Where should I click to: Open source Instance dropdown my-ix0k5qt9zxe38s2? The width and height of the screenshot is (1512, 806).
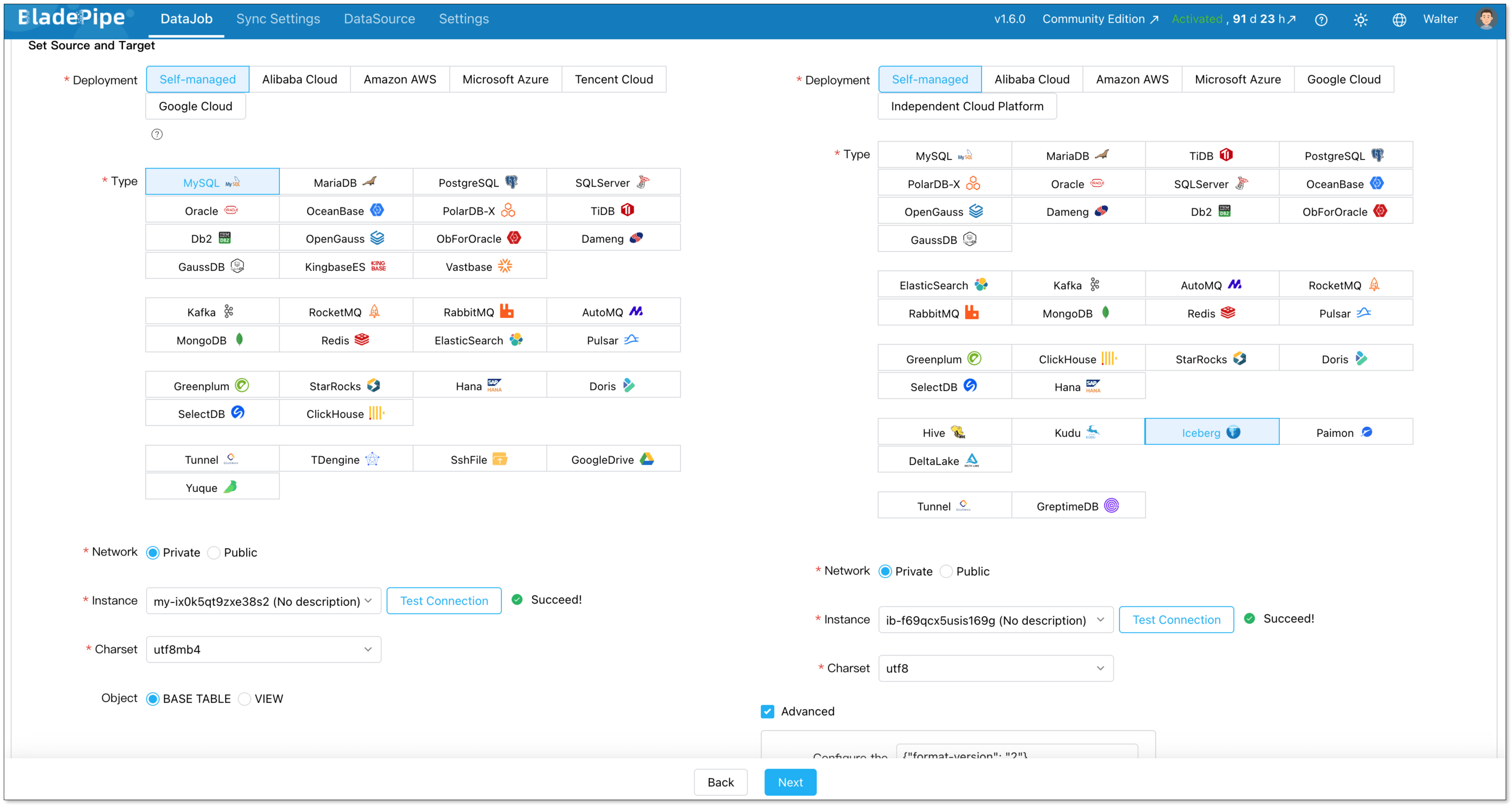pos(264,601)
